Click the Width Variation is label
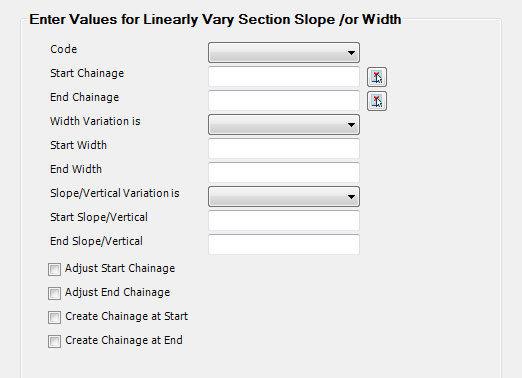This screenshot has width=522, height=378. click(x=95, y=121)
